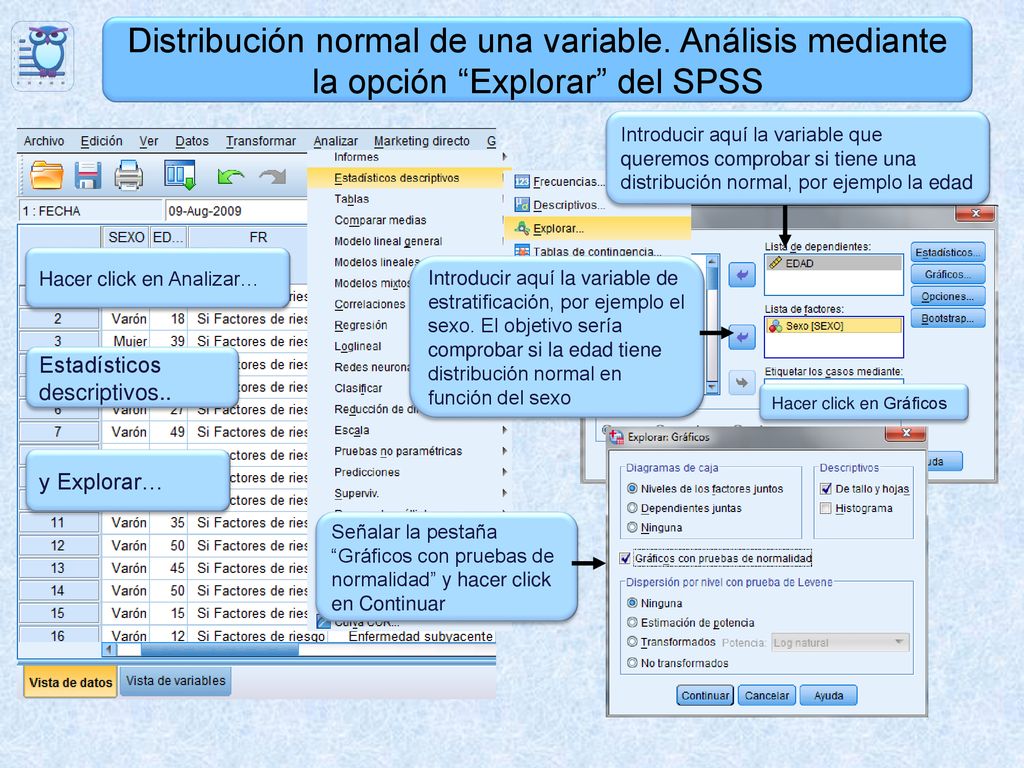This screenshot has width=1024, height=768.
Task: Expand the Superviv. submenu arrow
Action: [505, 492]
